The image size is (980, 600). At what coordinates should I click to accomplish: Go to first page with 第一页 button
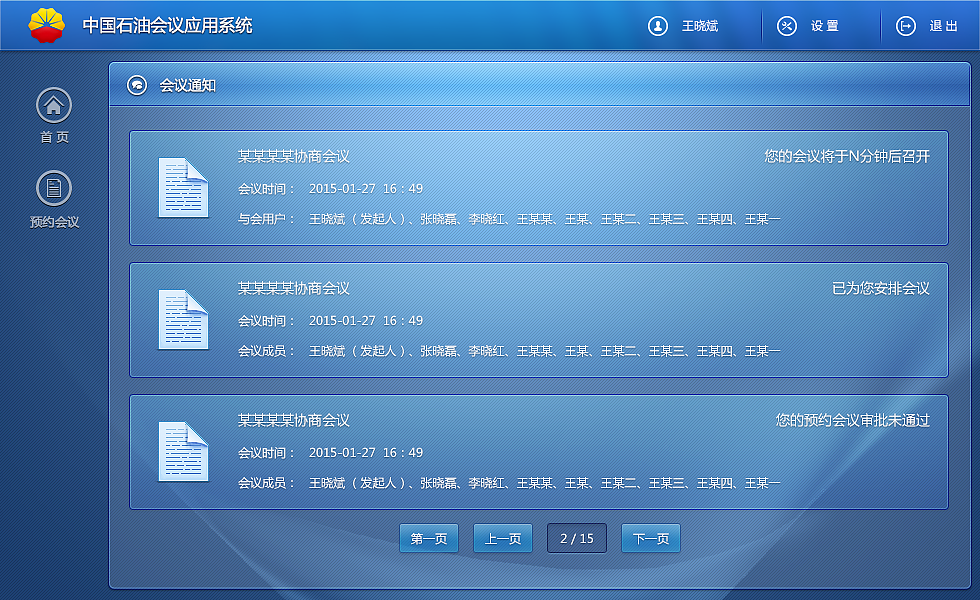[429, 538]
